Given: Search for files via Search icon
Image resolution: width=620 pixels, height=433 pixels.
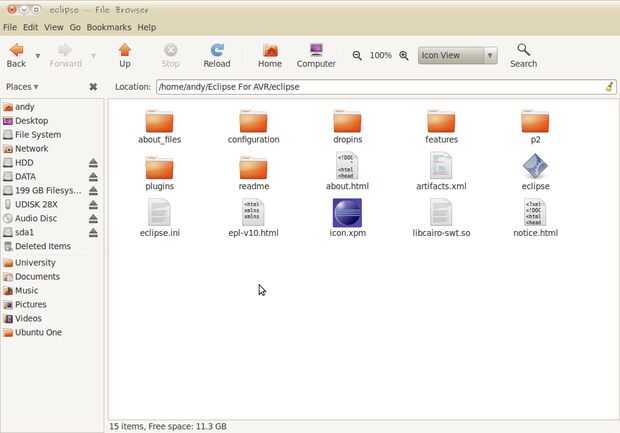Looking at the screenshot, I should [524, 56].
